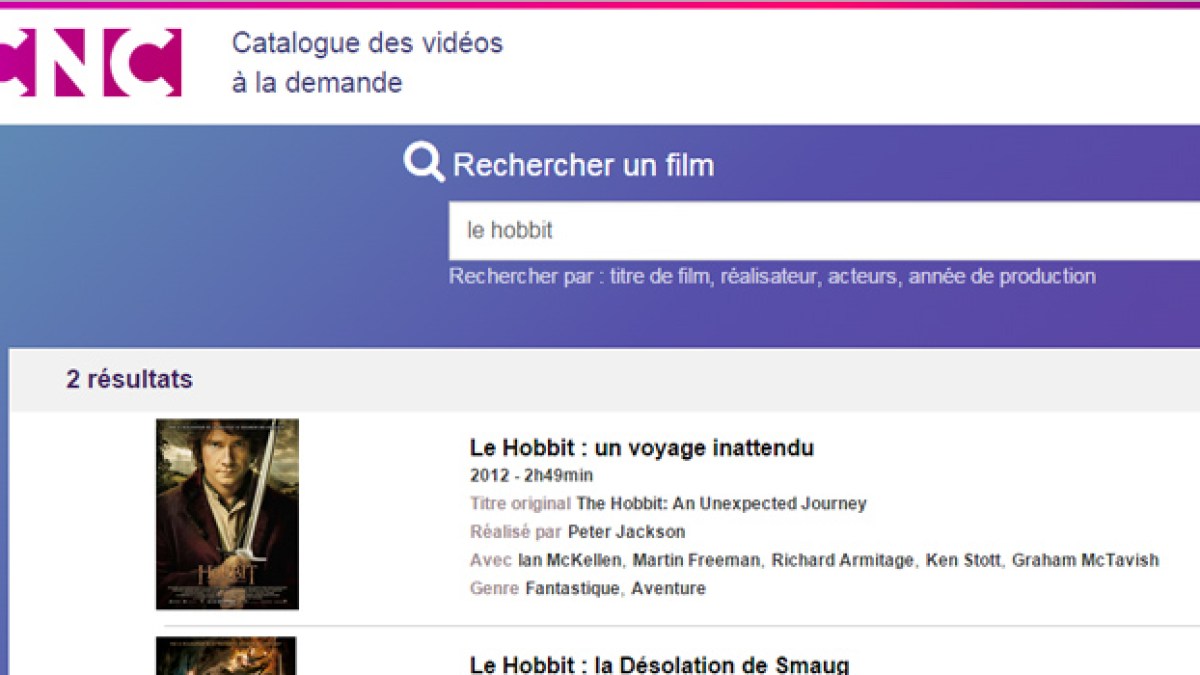This screenshot has height=675, width=1200.
Task: Click the magnifying glass search icon
Action: click(424, 162)
